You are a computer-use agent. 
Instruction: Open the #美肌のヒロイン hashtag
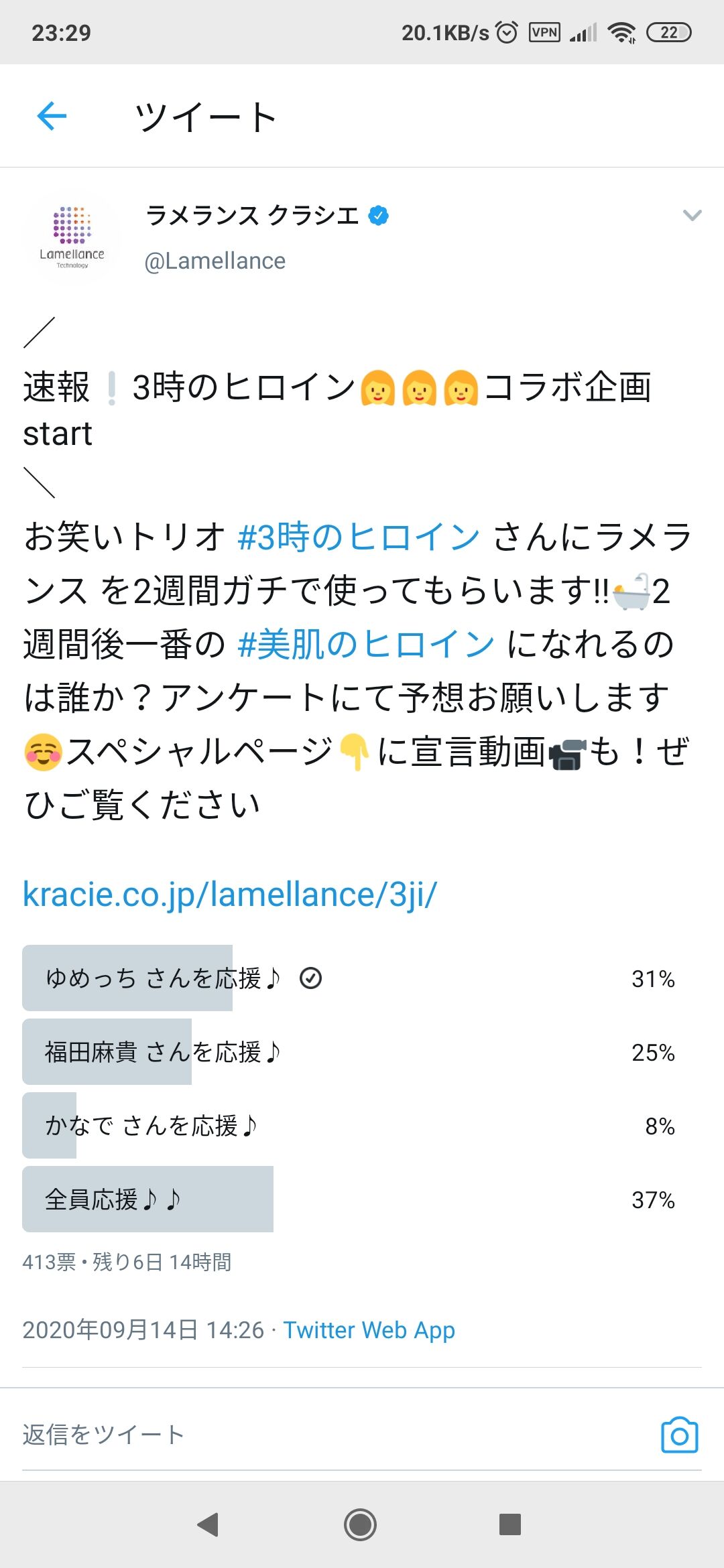click(366, 645)
